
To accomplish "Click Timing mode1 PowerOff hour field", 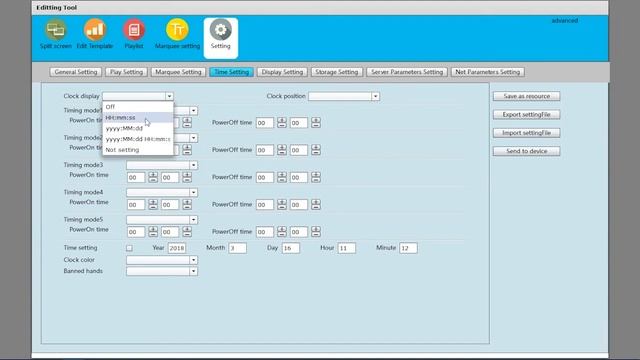I will coord(264,123).
